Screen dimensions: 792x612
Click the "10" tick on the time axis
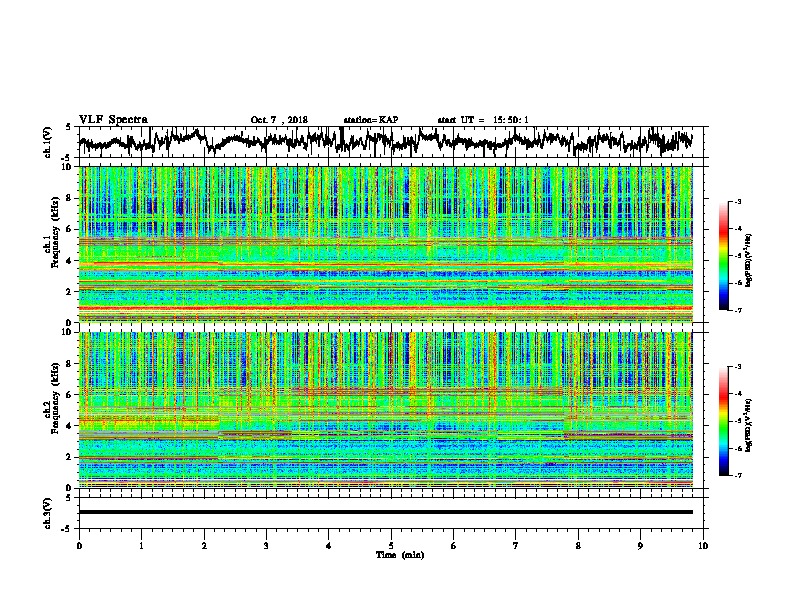pyautogui.click(x=703, y=546)
